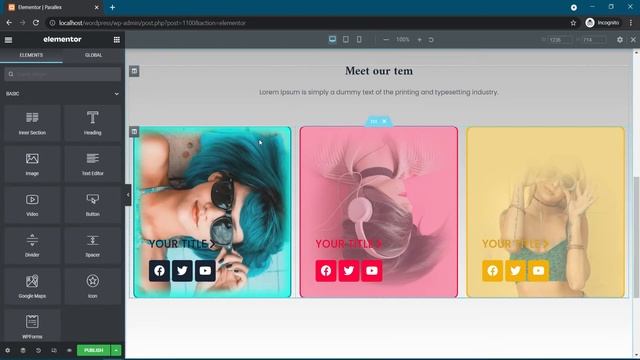Image resolution: width=640 pixels, height=360 pixels.
Task: Edit the heading section handle icon
Action: (134, 71)
